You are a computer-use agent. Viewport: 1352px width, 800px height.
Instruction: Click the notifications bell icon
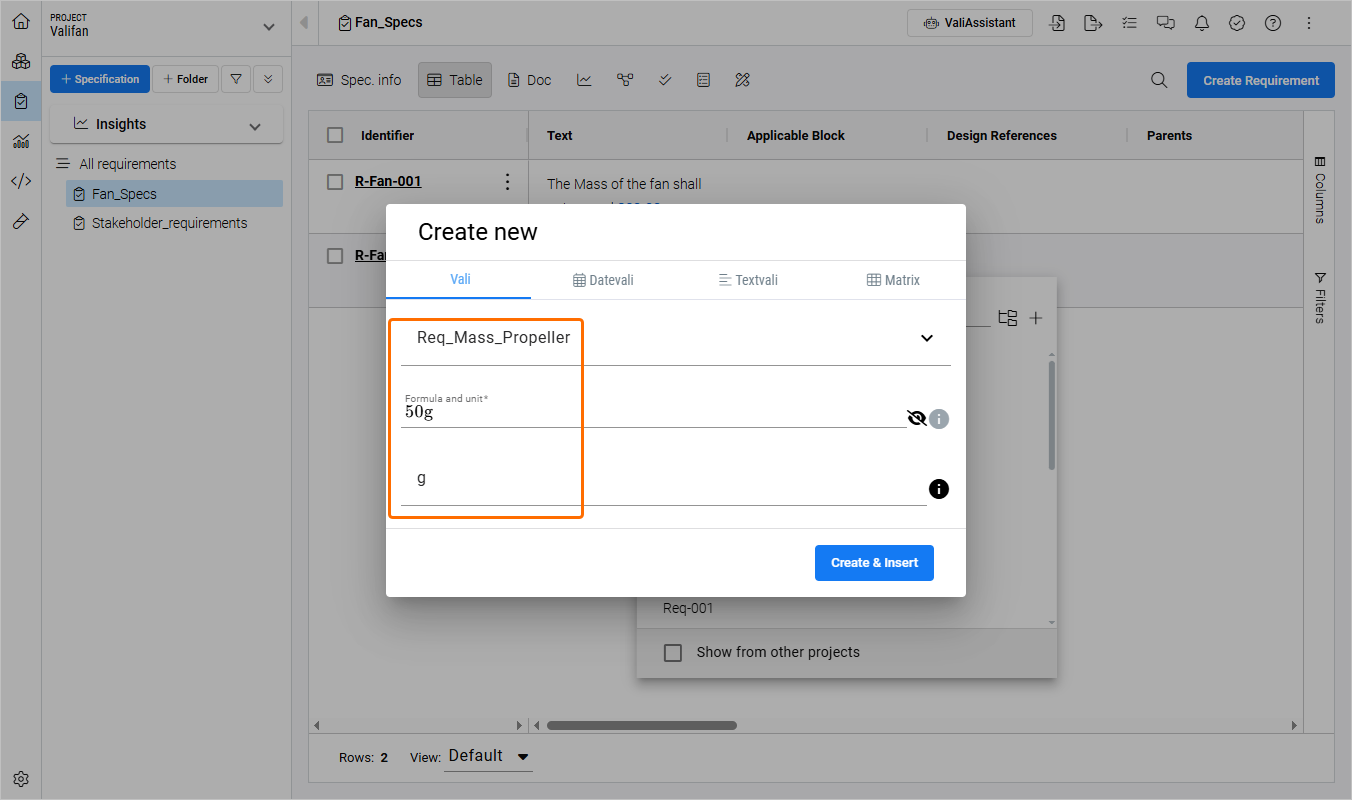1201,23
